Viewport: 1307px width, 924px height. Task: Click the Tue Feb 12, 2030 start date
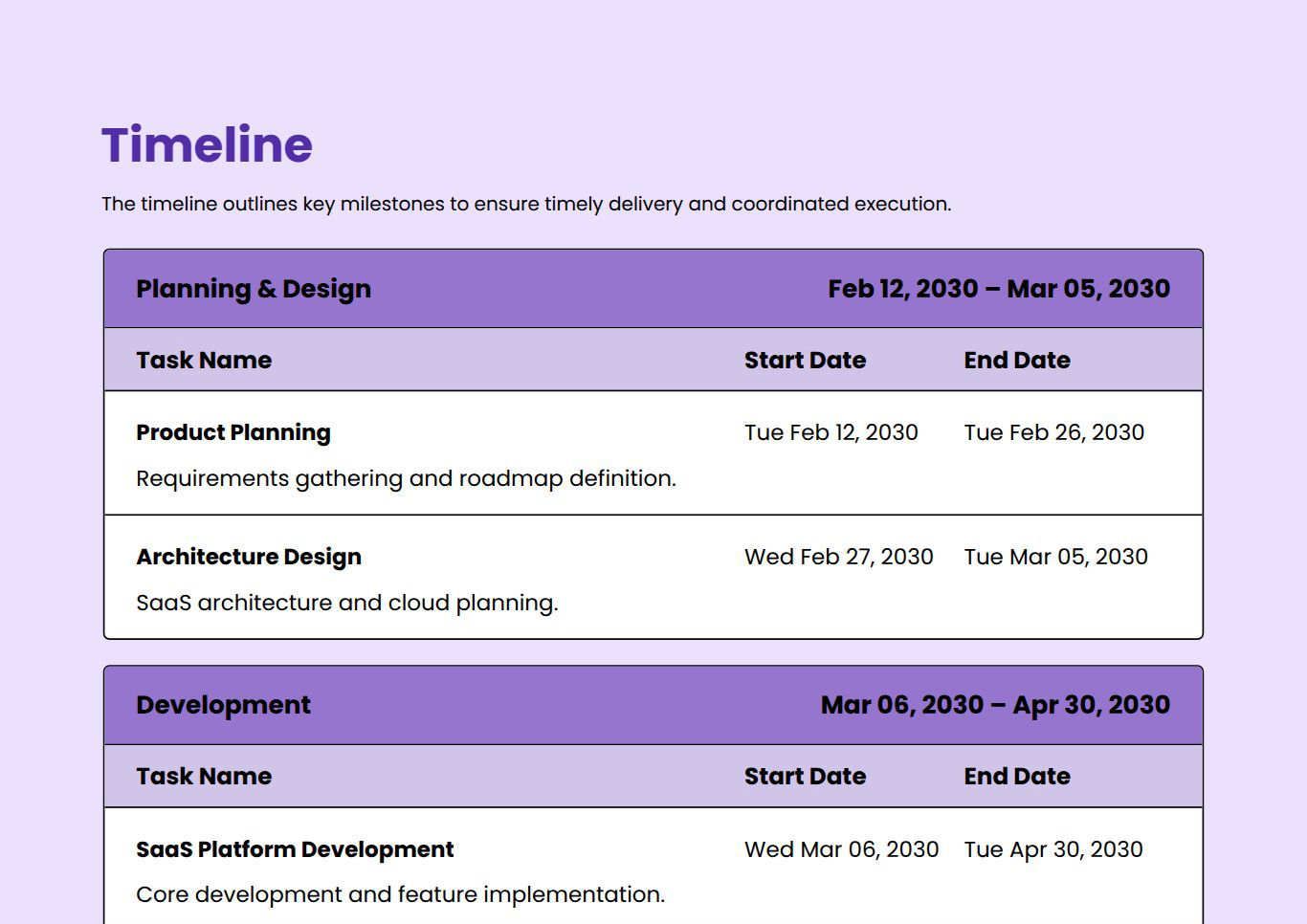tap(831, 432)
